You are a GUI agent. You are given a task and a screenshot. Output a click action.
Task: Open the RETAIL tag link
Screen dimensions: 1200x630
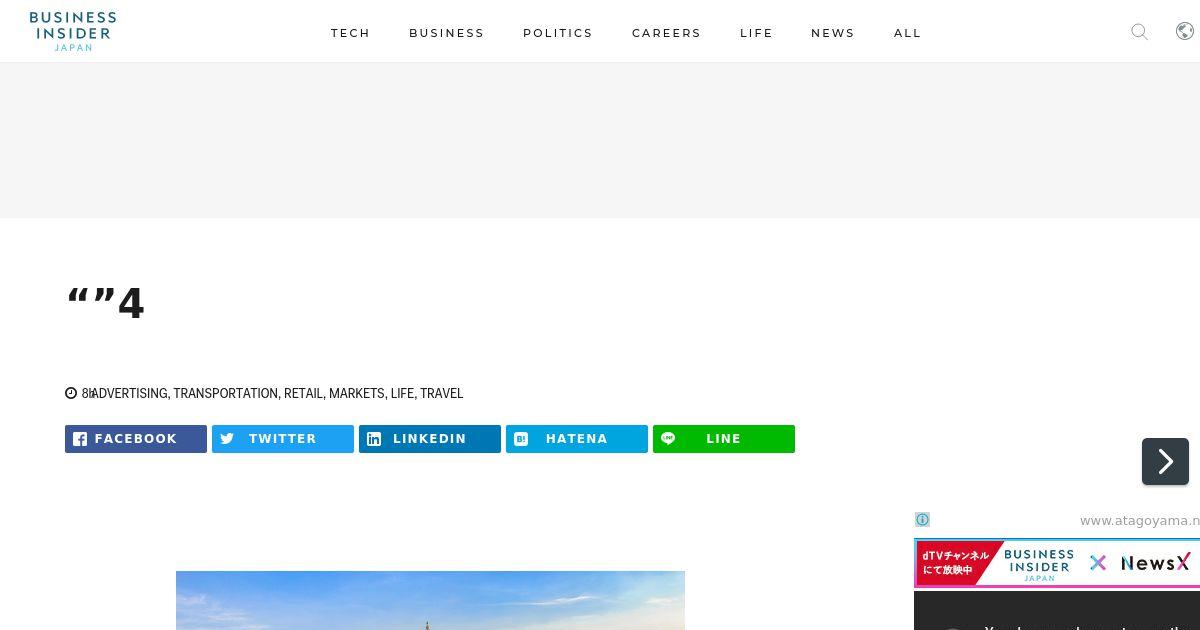pyautogui.click(x=303, y=393)
